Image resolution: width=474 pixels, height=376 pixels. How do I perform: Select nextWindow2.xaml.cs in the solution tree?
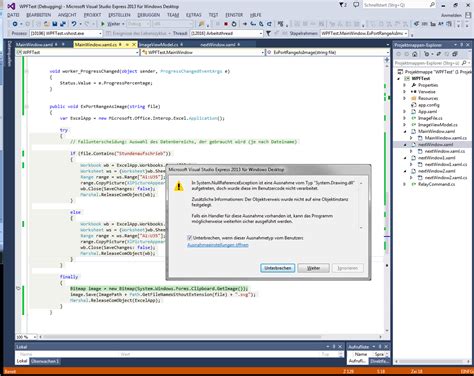[445, 178]
